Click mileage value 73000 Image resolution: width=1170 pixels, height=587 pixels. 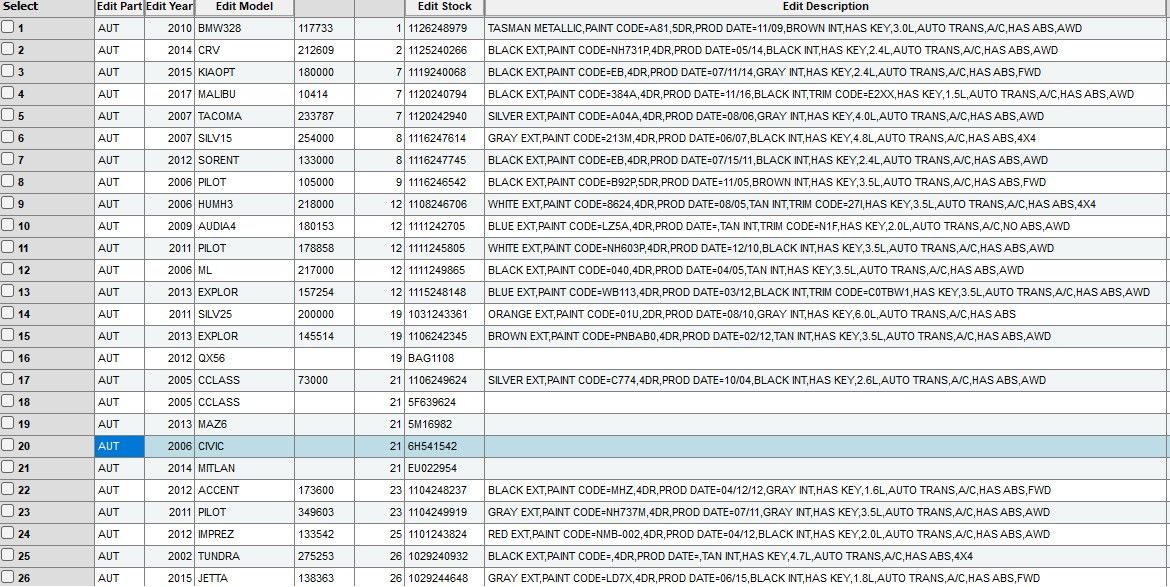click(324, 380)
